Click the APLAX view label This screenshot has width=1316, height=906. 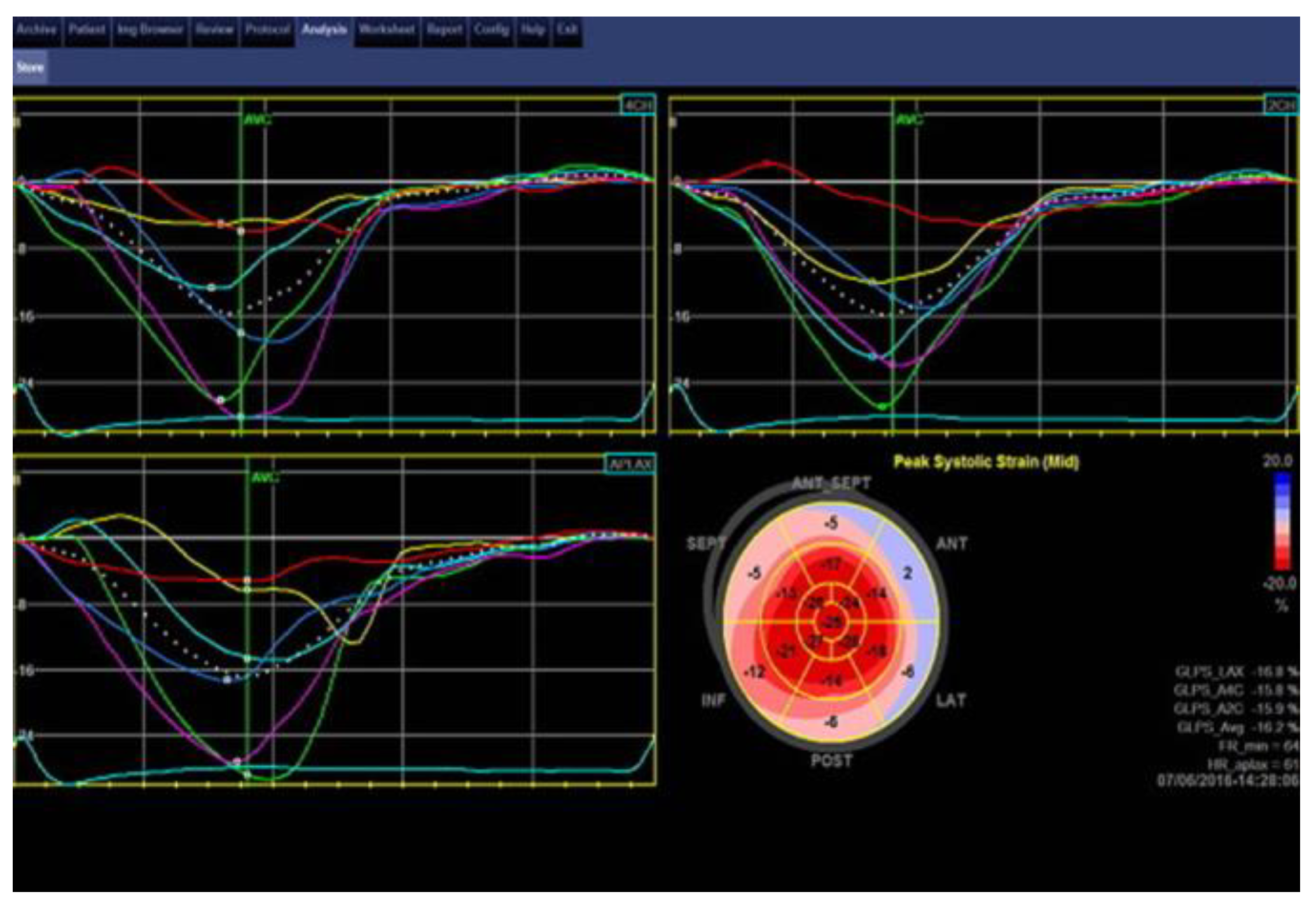[630, 464]
